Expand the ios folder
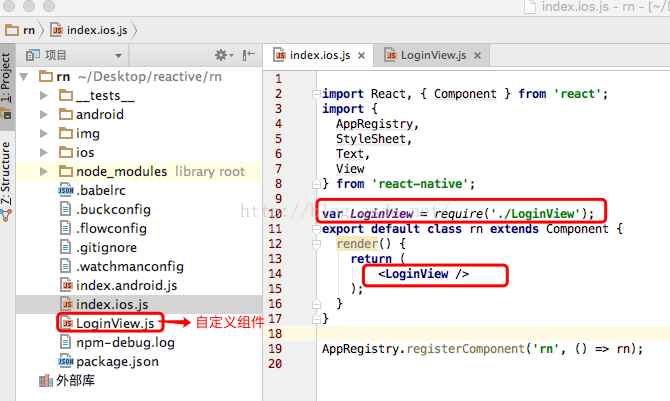The width and height of the screenshot is (670, 401). (43, 152)
